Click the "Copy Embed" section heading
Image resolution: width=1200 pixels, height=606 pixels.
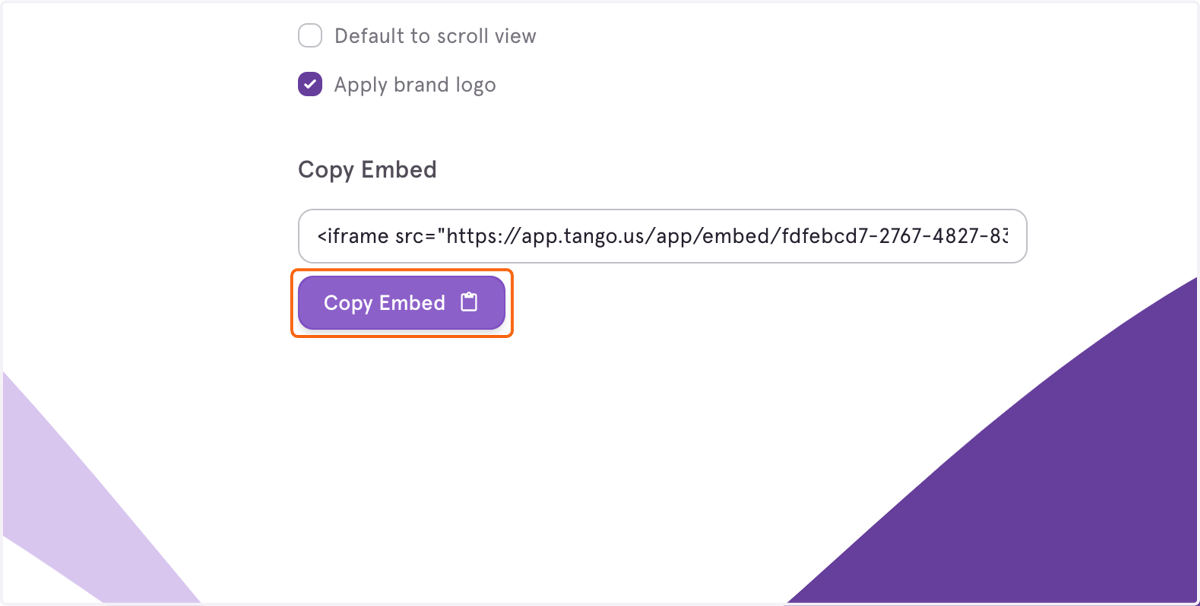(x=367, y=170)
